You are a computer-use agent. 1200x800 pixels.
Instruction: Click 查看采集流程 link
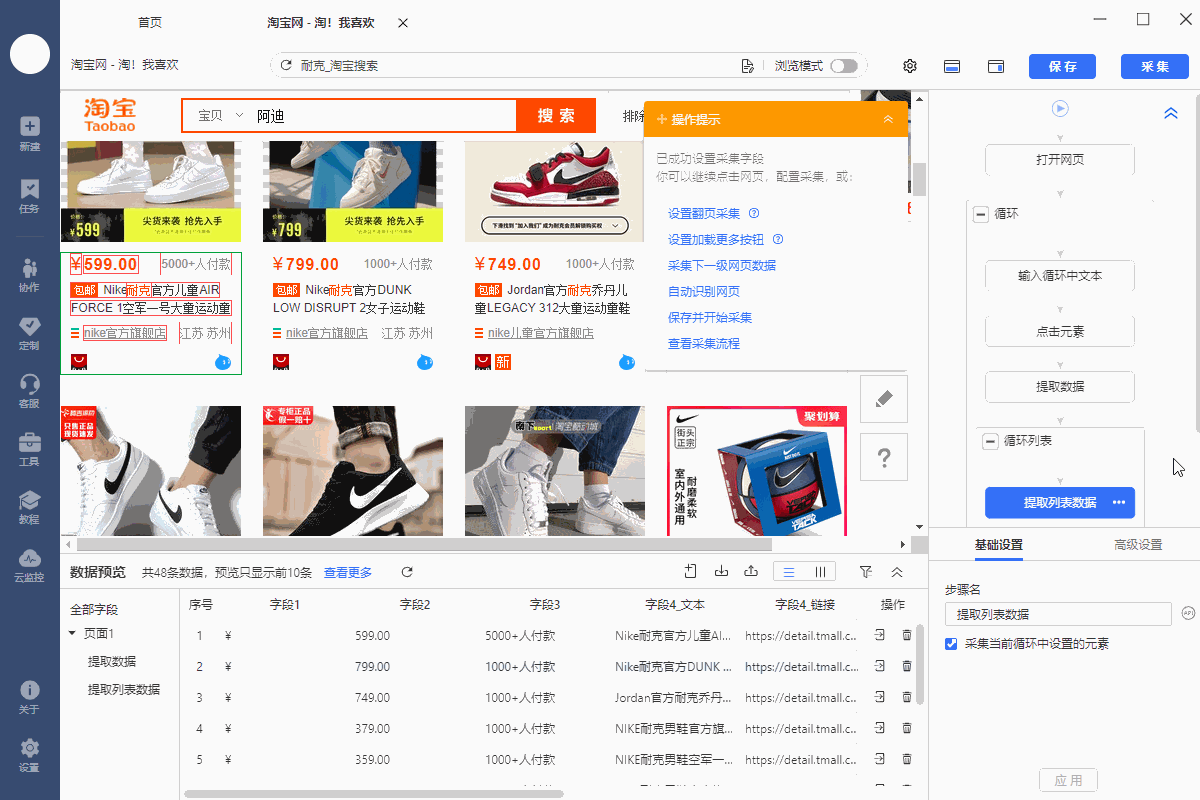point(704,343)
